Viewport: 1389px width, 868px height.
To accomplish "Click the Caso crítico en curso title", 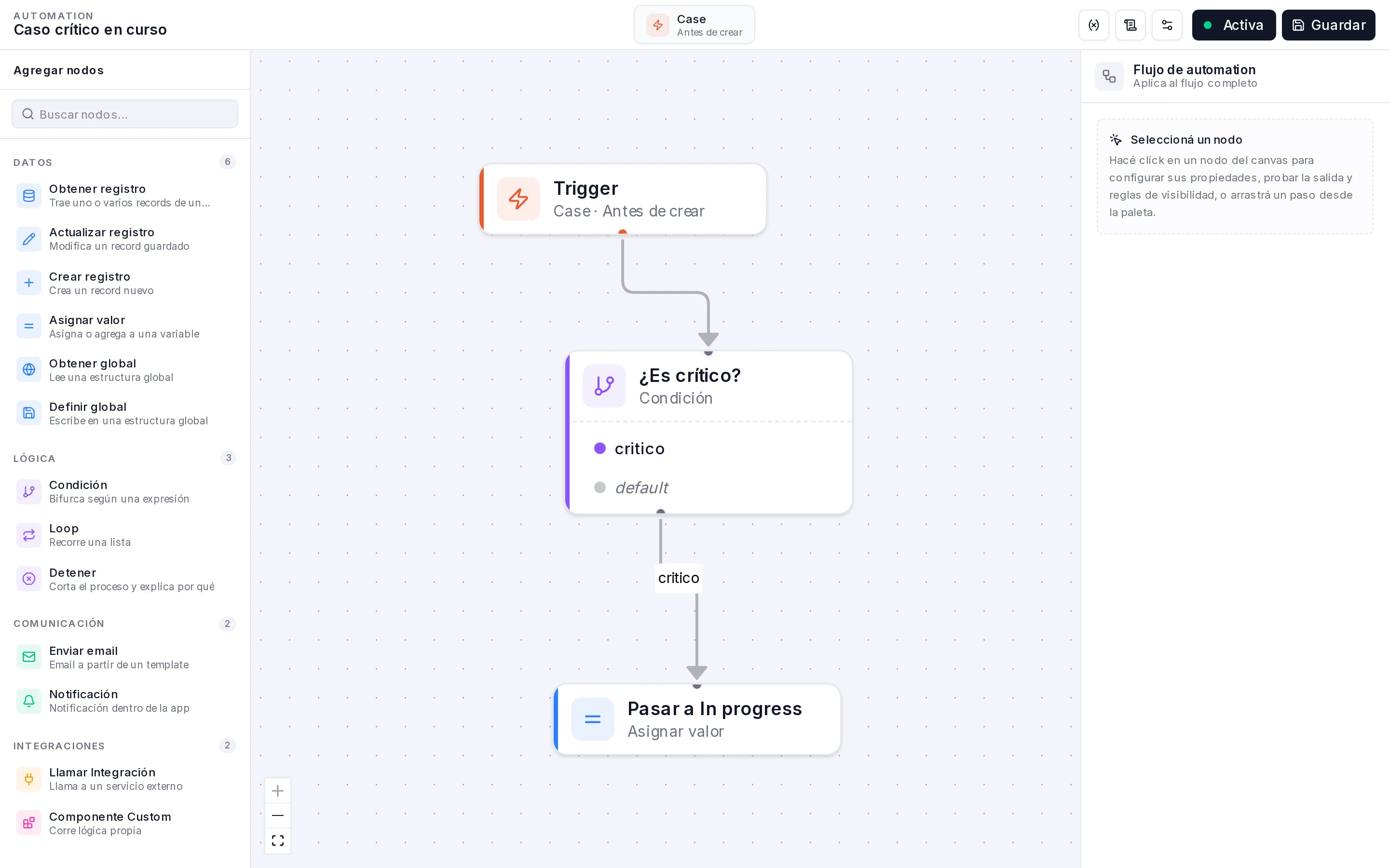I will [90, 30].
